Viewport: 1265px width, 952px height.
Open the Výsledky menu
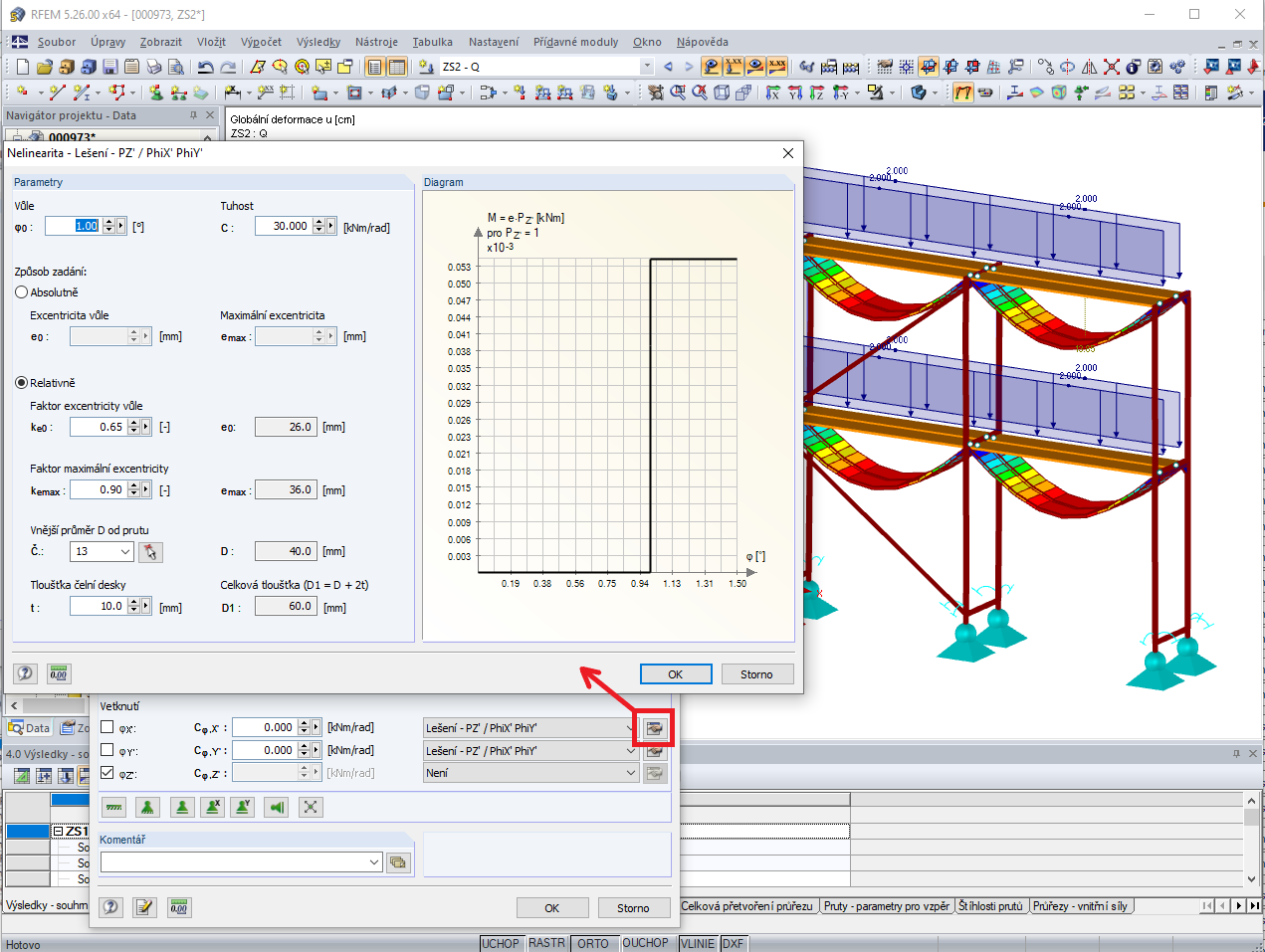tap(318, 42)
